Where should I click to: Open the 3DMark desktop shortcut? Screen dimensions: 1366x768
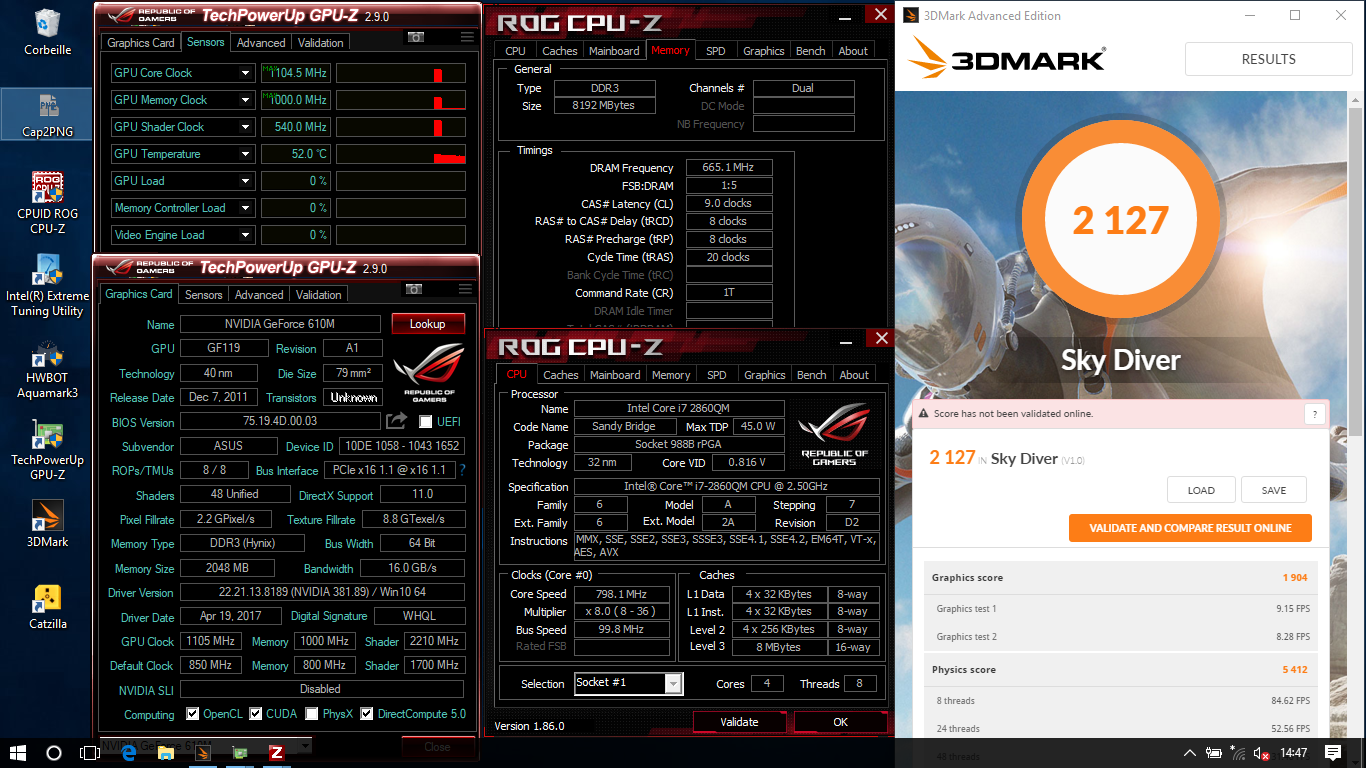point(46,524)
